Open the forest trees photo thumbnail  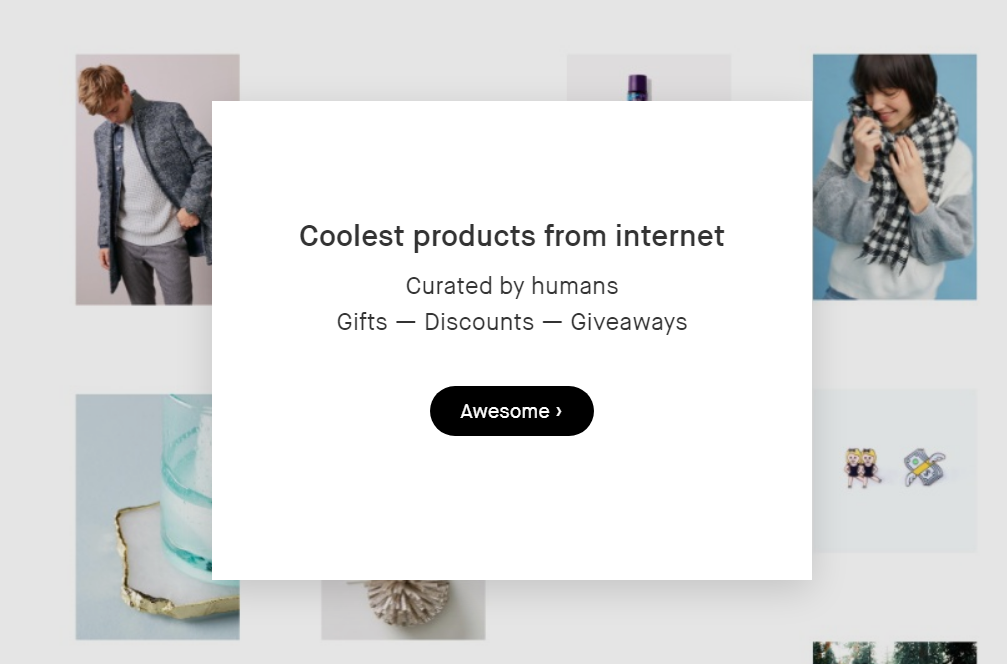(895, 652)
